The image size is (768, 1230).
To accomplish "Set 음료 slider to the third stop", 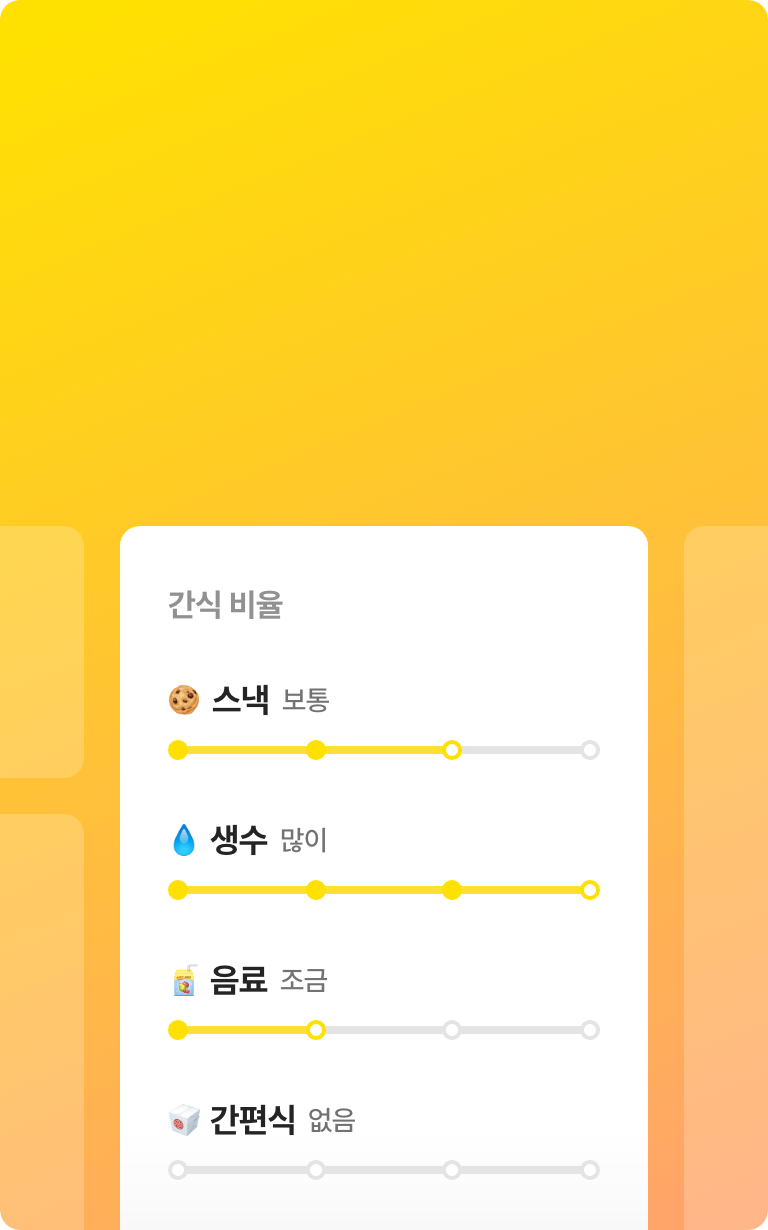I will point(452,1030).
